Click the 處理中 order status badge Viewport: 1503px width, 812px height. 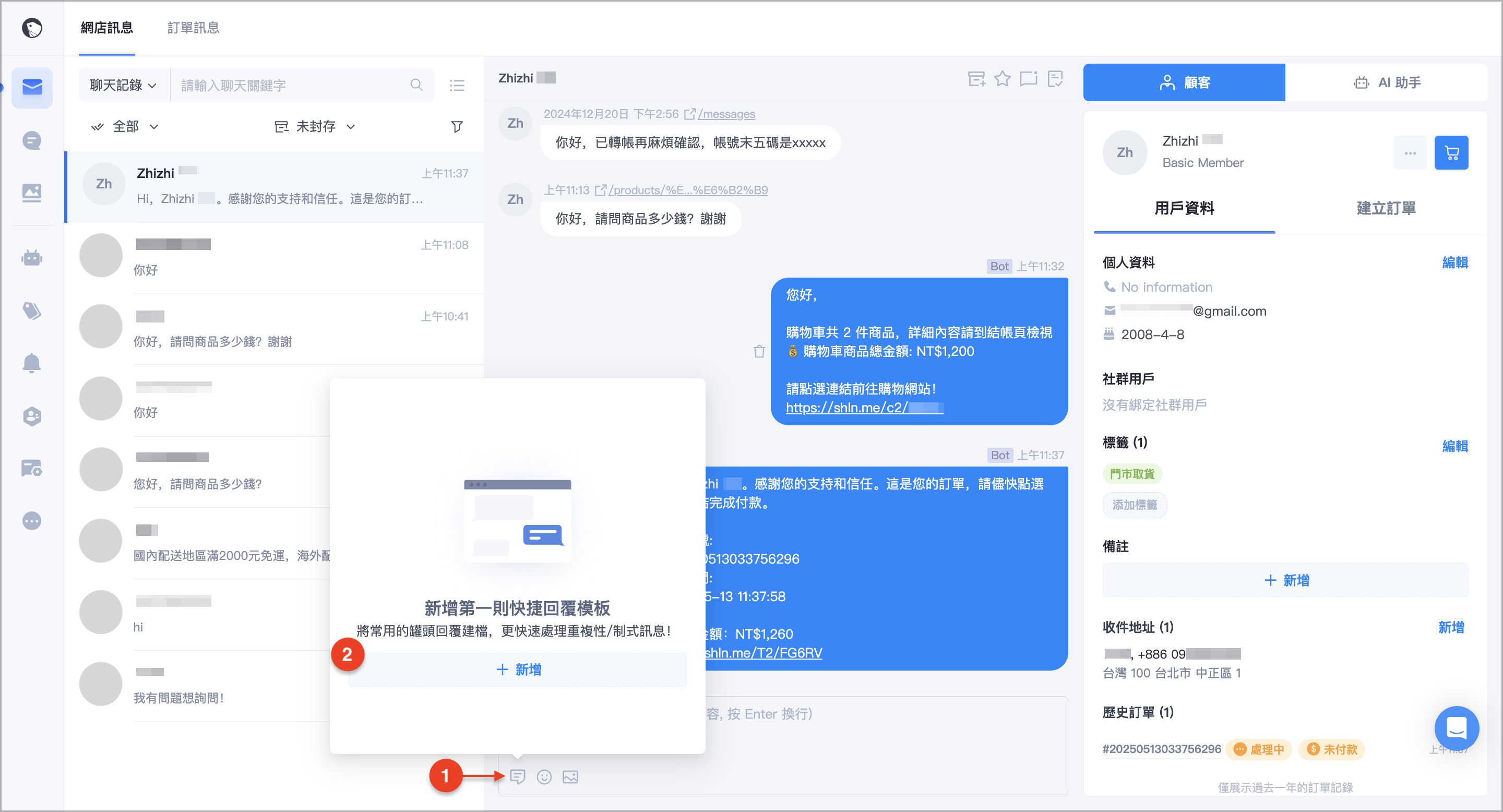[1259, 749]
